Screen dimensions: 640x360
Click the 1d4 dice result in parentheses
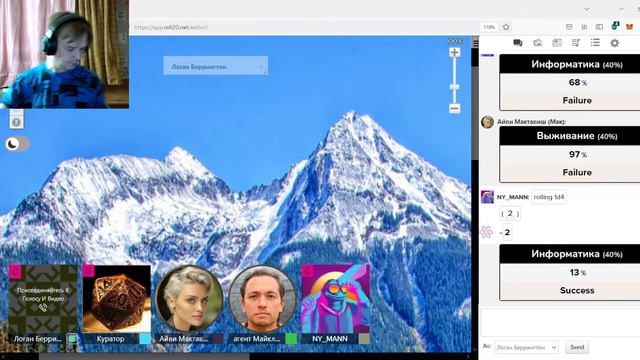point(510,213)
